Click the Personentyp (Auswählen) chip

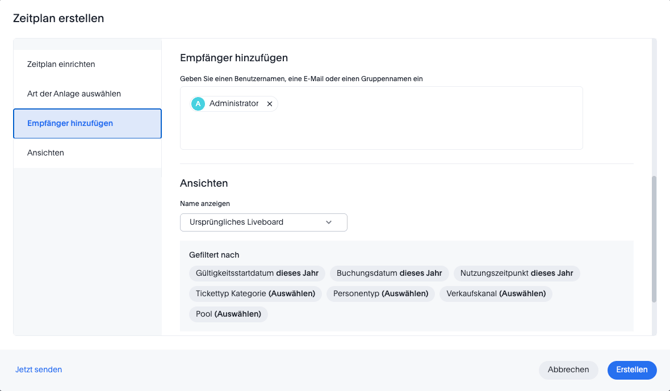(x=381, y=294)
